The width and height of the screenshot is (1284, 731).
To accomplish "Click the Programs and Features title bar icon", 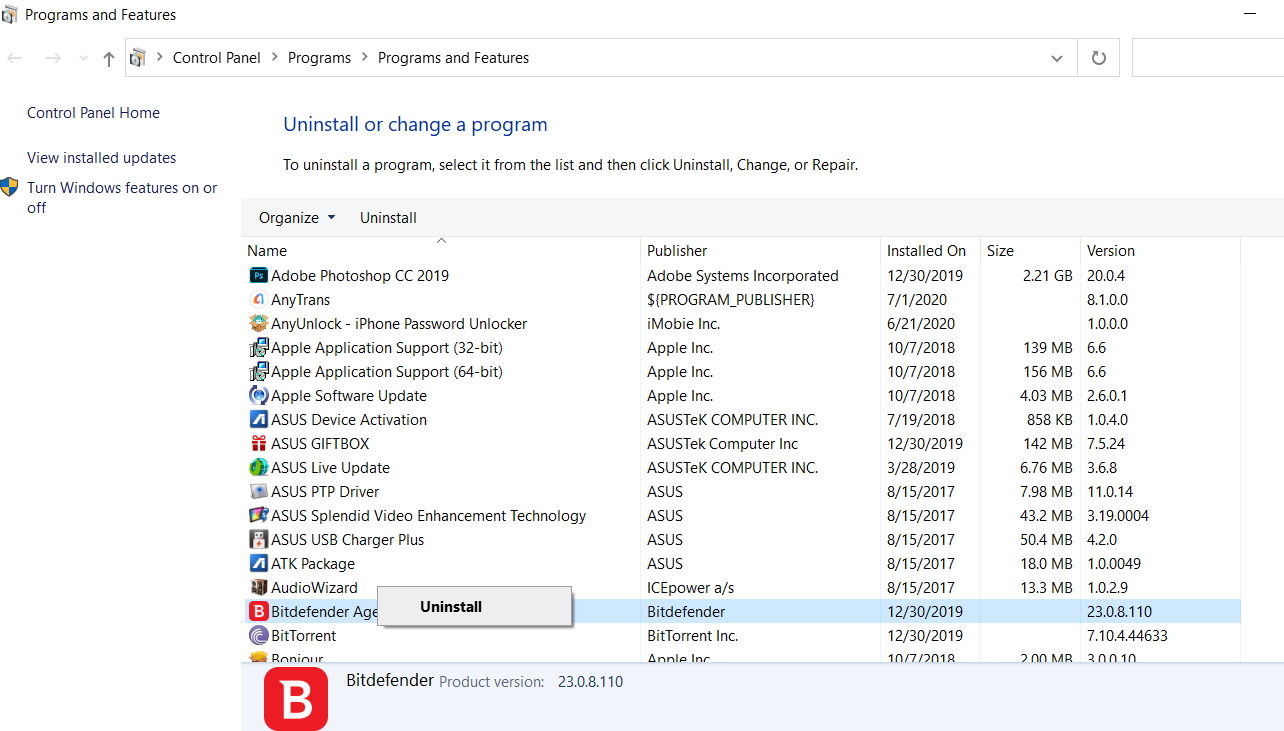I will [x=9, y=15].
